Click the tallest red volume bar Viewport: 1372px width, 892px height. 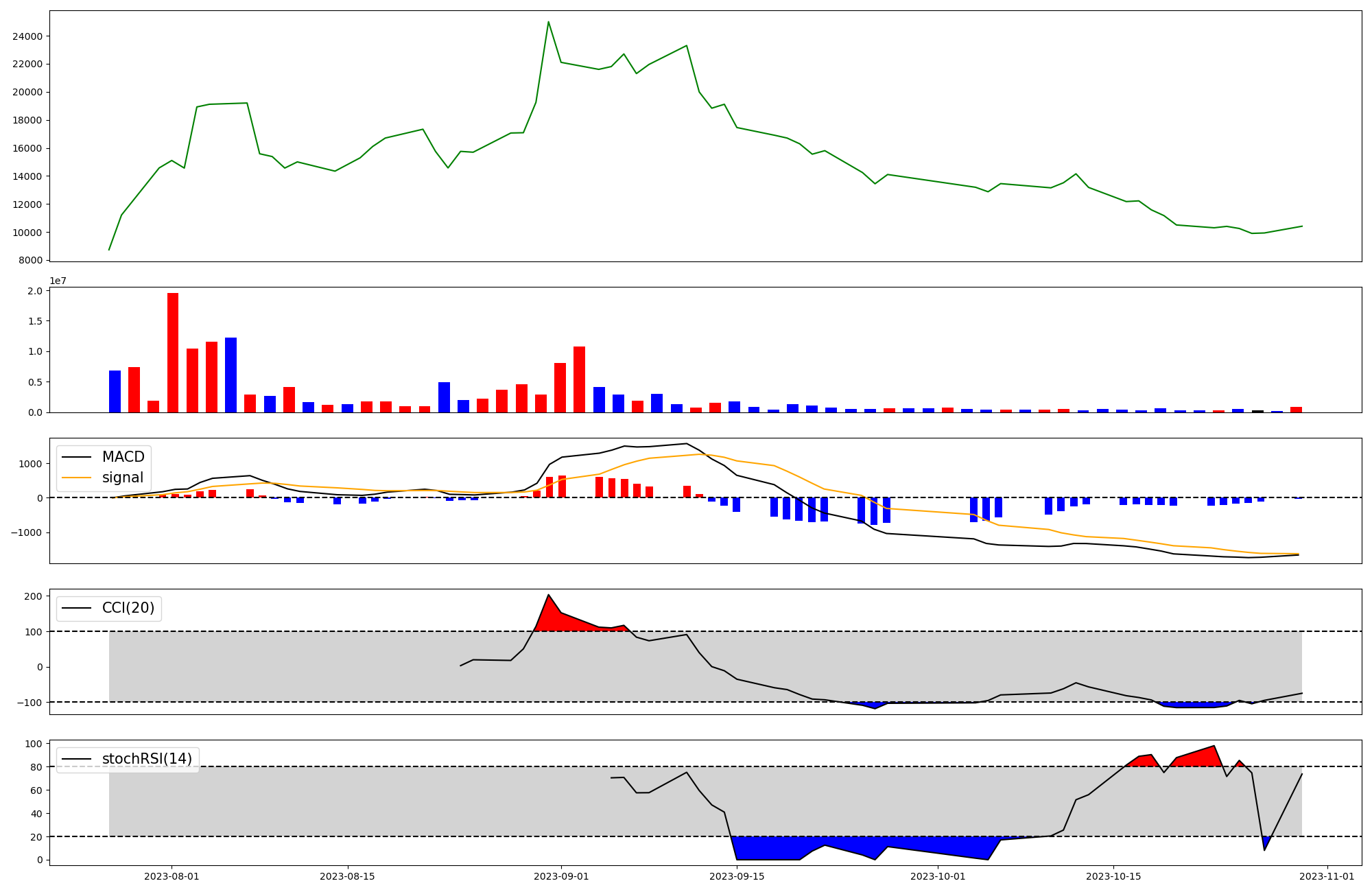(173, 353)
